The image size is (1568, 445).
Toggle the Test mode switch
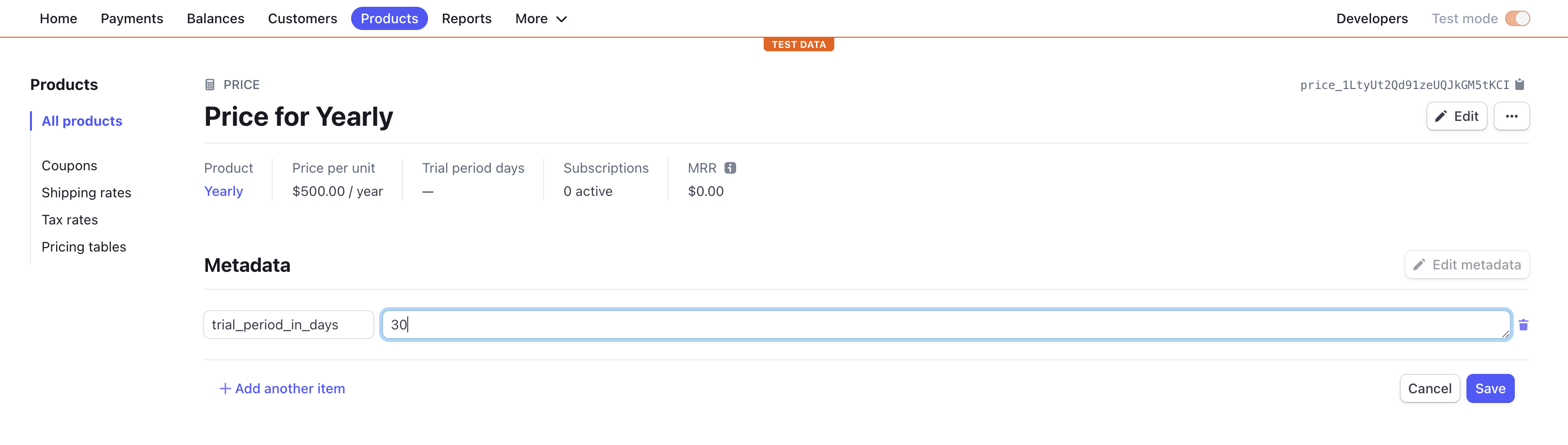pyautogui.click(x=1518, y=19)
